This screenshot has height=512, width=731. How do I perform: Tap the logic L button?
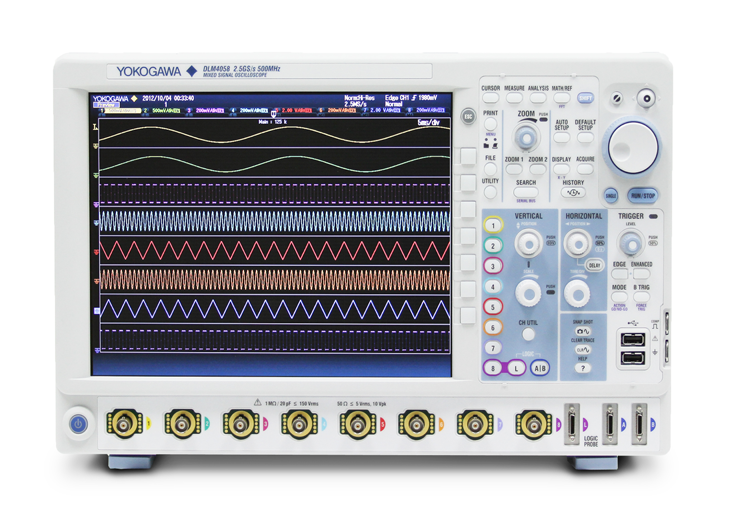pos(516,368)
